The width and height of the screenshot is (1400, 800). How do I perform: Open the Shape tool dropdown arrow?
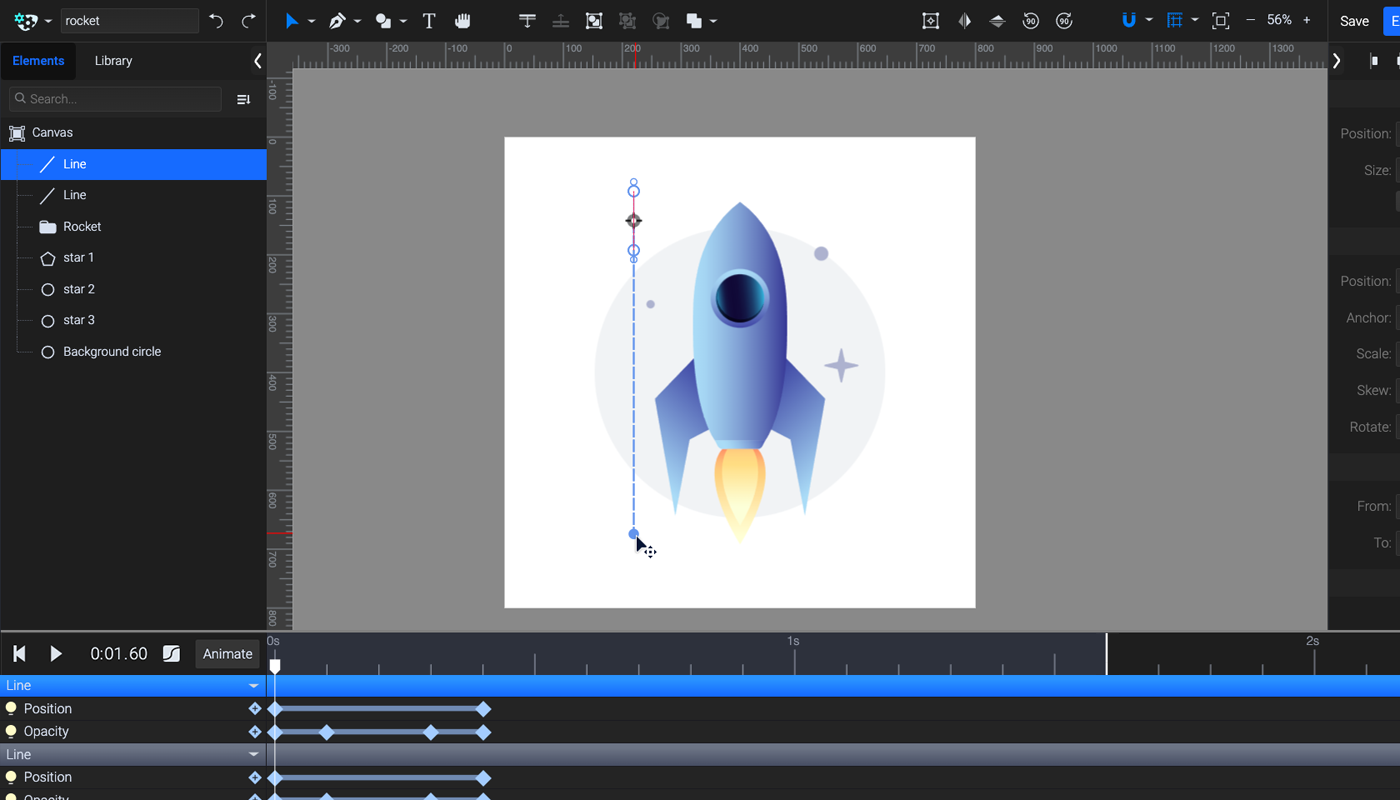click(x=403, y=21)
